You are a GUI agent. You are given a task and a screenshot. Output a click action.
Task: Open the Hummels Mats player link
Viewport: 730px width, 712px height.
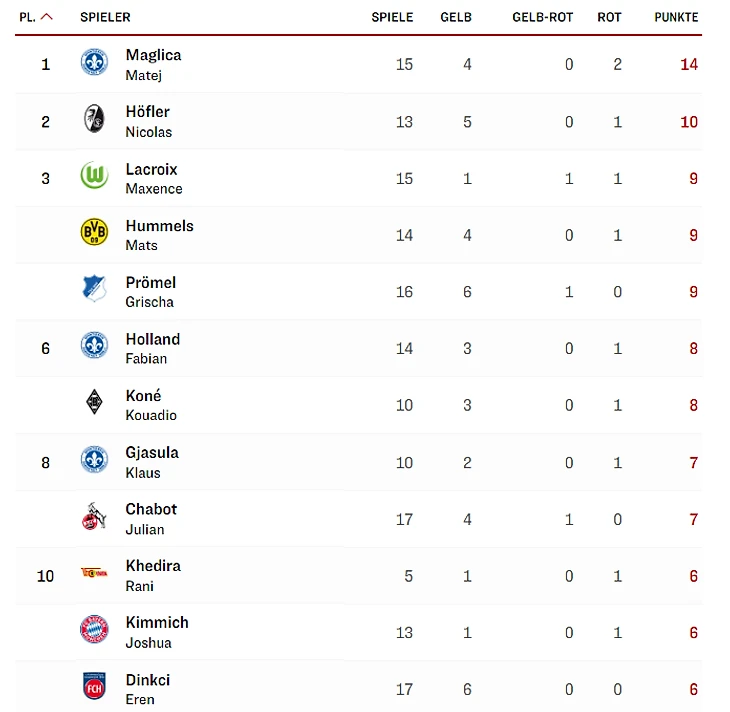point(159,234)
